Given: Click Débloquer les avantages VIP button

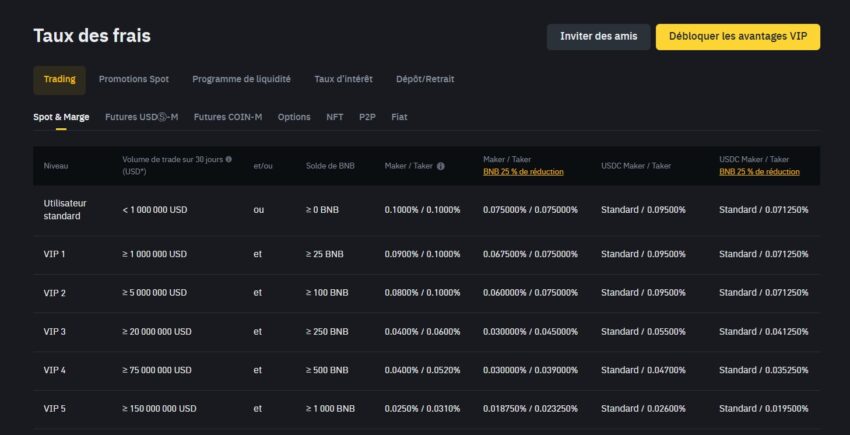Looking at the screenshot, I should click(x=738, y=37).
